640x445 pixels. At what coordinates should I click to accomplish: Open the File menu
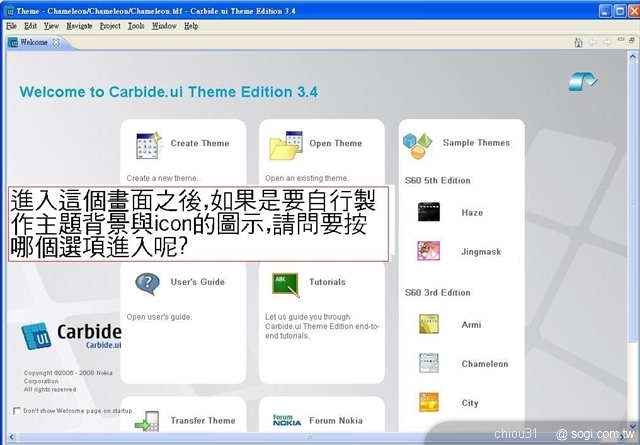click(x=11, y=26)
